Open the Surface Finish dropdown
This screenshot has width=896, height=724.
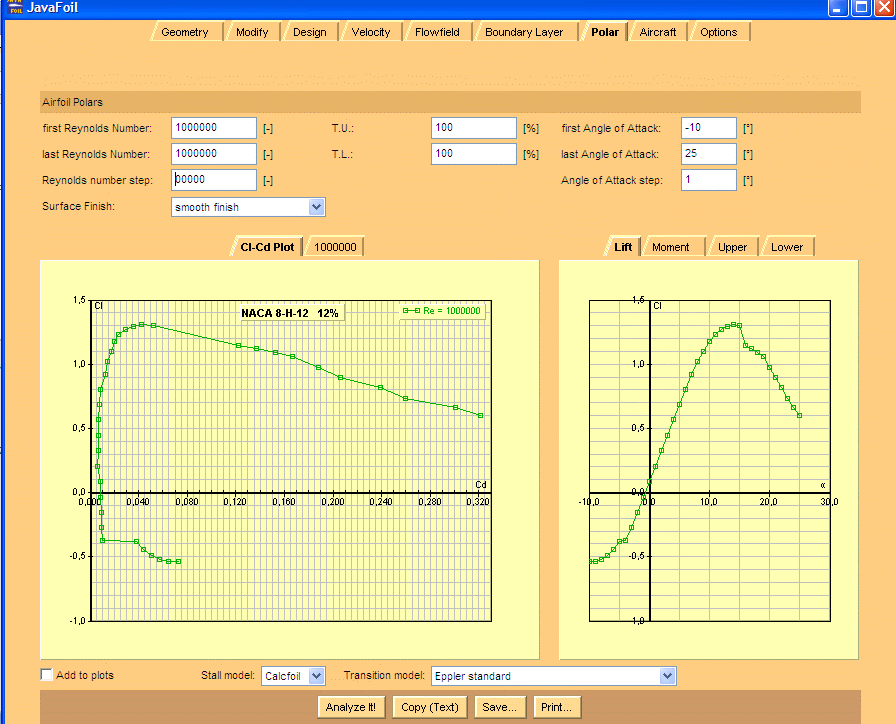pos(316,207)
